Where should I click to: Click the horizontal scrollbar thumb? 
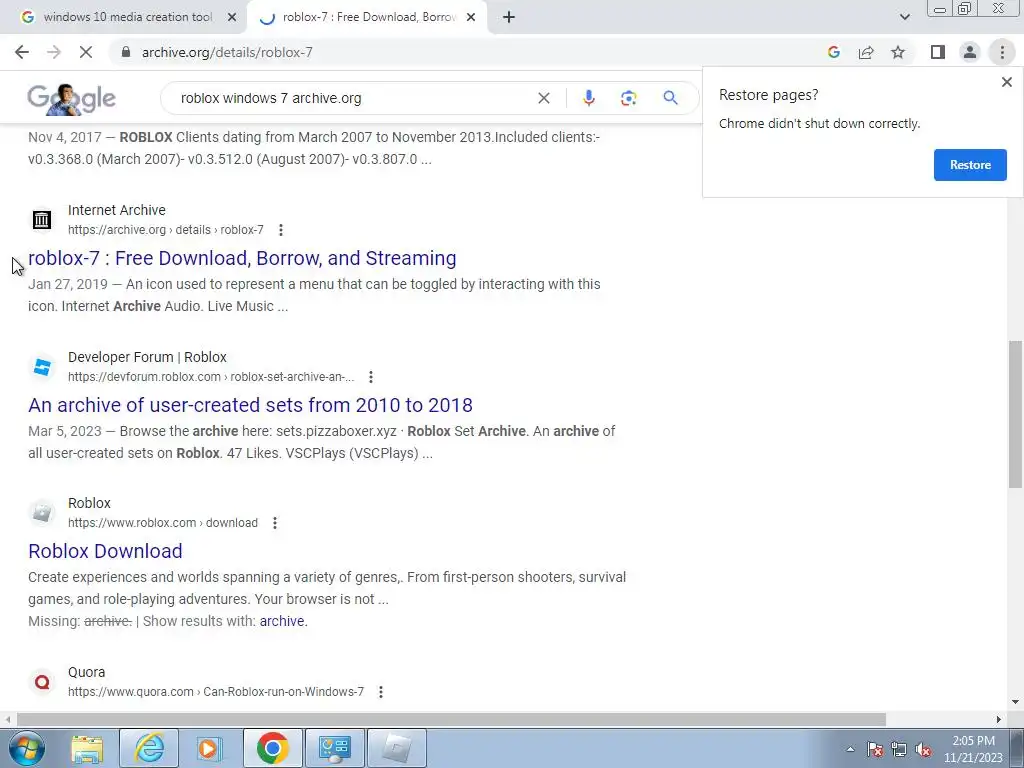tap(451, 719)
